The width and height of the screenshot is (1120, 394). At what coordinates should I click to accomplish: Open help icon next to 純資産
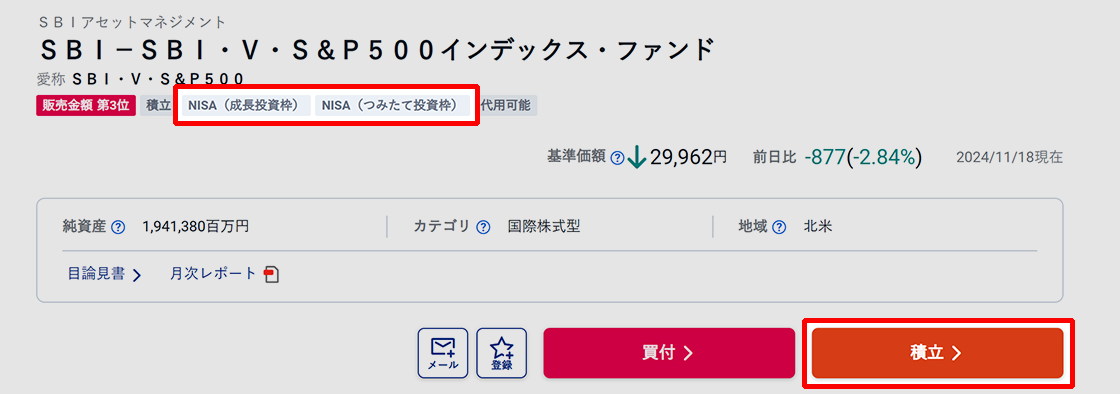click(x=119, y=228)
